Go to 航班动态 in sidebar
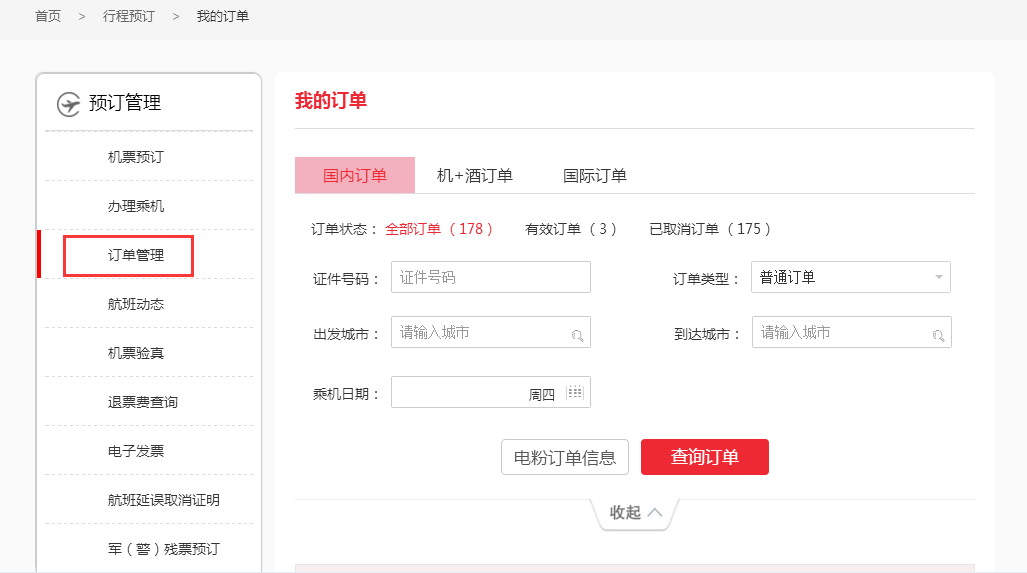This screenshot has height=573, width=1027. pyautogui.click(x=136, y=304)
